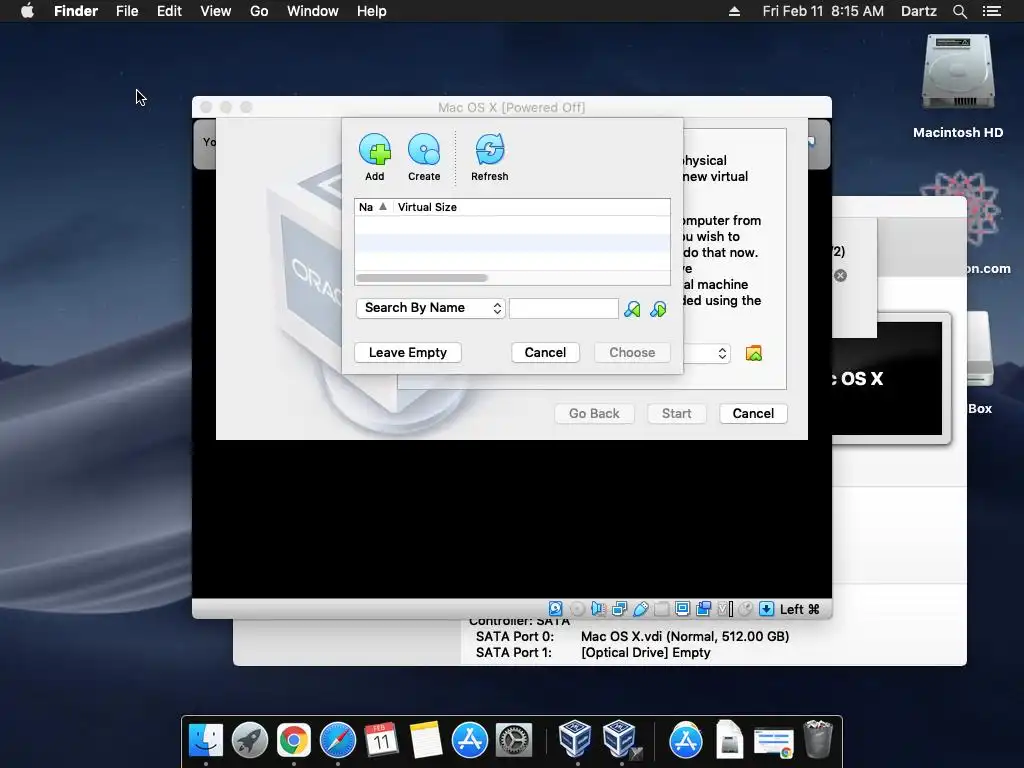Click the hard disk status bar indicator

[555, 609]
